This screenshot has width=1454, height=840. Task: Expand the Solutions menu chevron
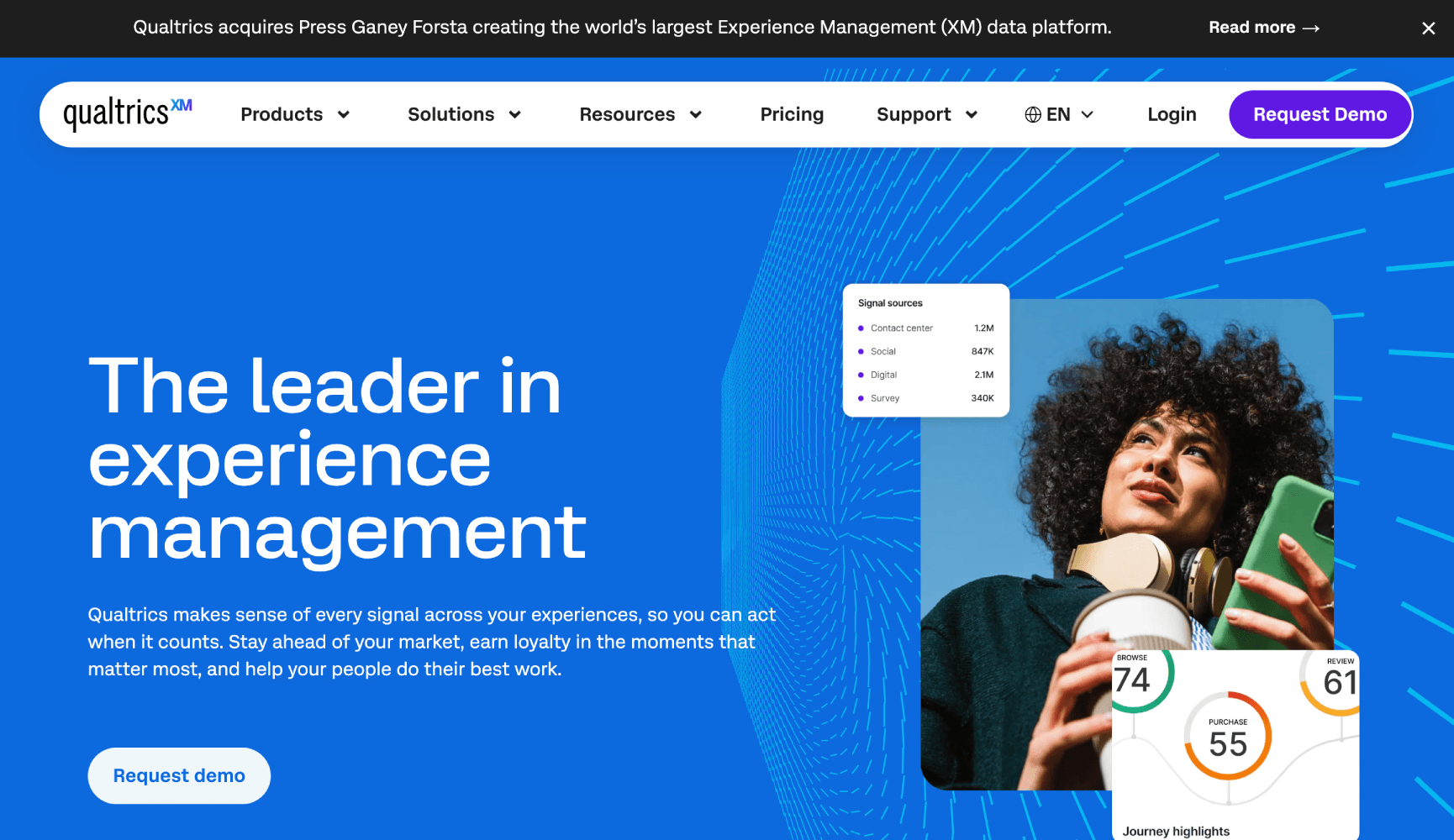(515, 115)
